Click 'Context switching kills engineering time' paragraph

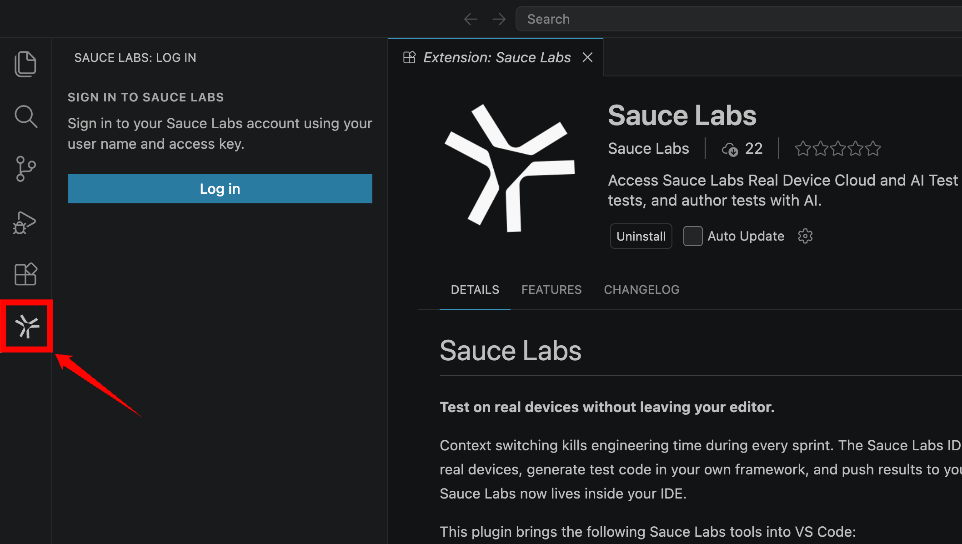click(701, 469)
